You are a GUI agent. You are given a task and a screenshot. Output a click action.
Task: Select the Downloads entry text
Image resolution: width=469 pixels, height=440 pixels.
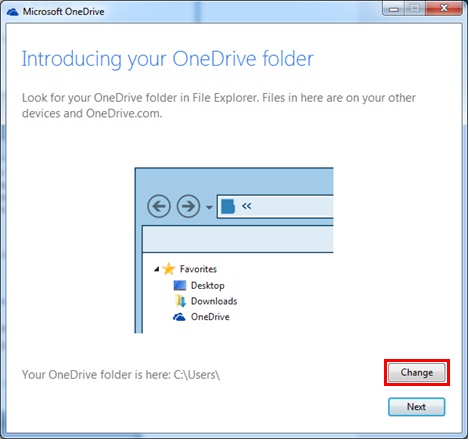click(214, 301)
